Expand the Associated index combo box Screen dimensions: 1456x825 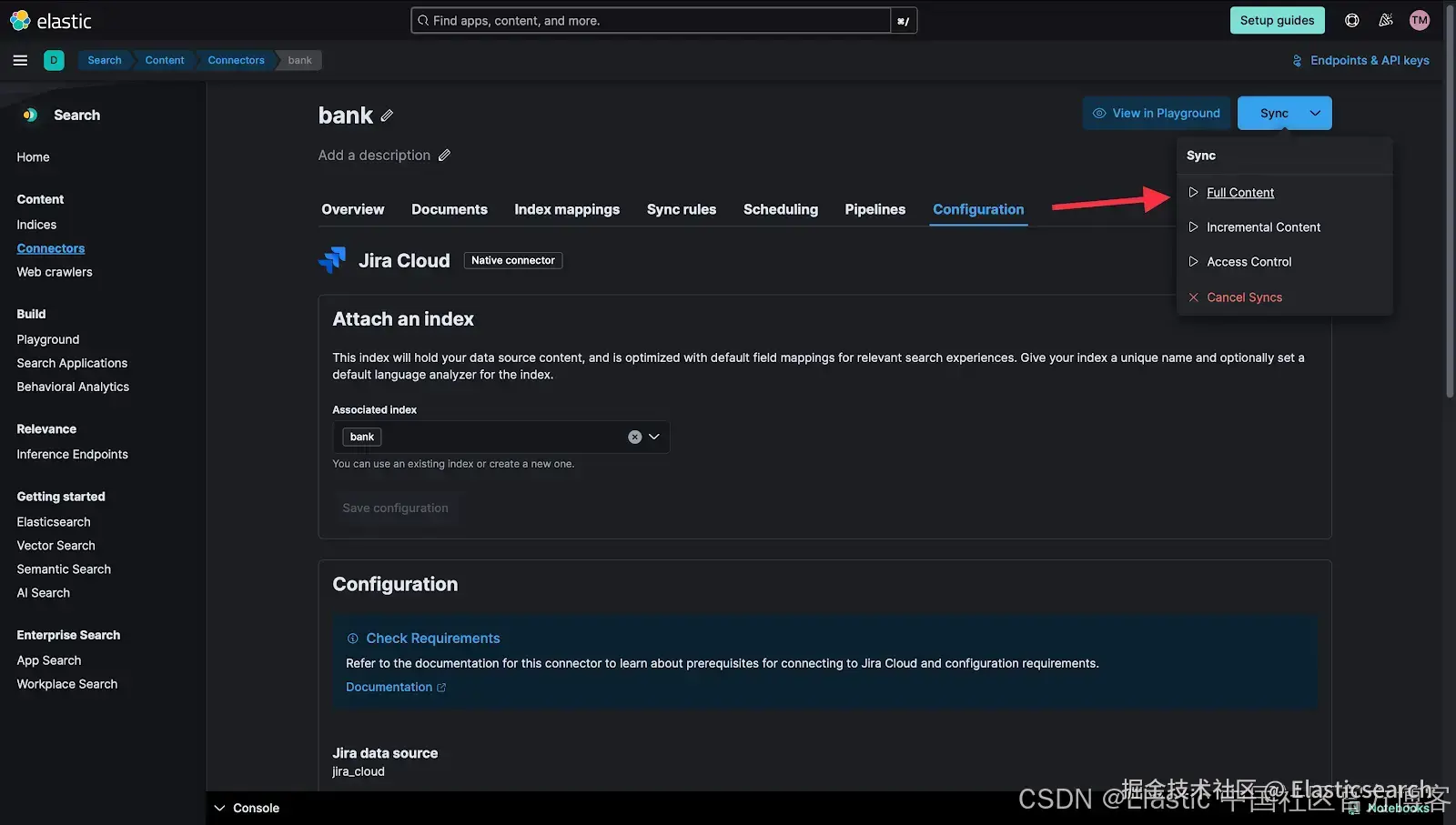pyautogui.click(x=653, y=437)
